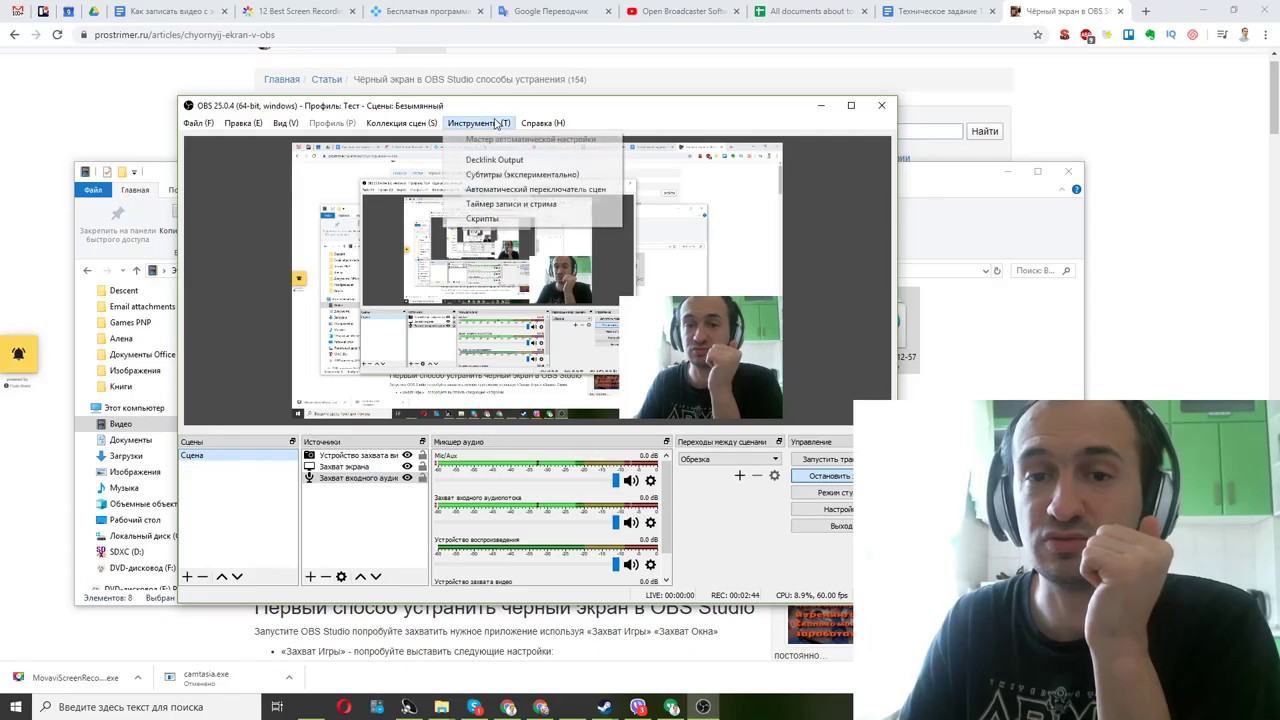
Task: Undock the Сцены panel
Action: pos(293,442)
